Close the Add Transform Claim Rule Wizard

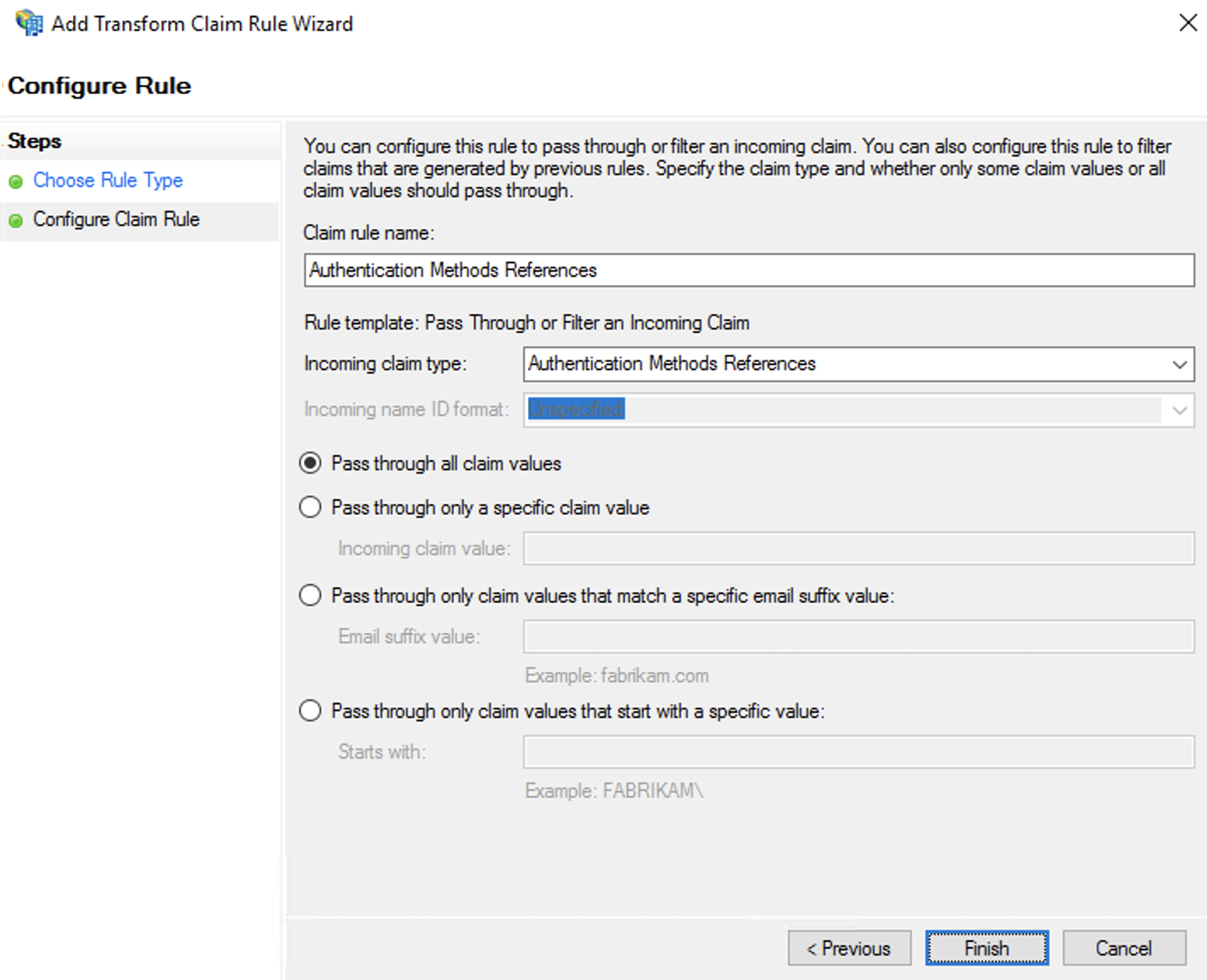(1187, 23)
